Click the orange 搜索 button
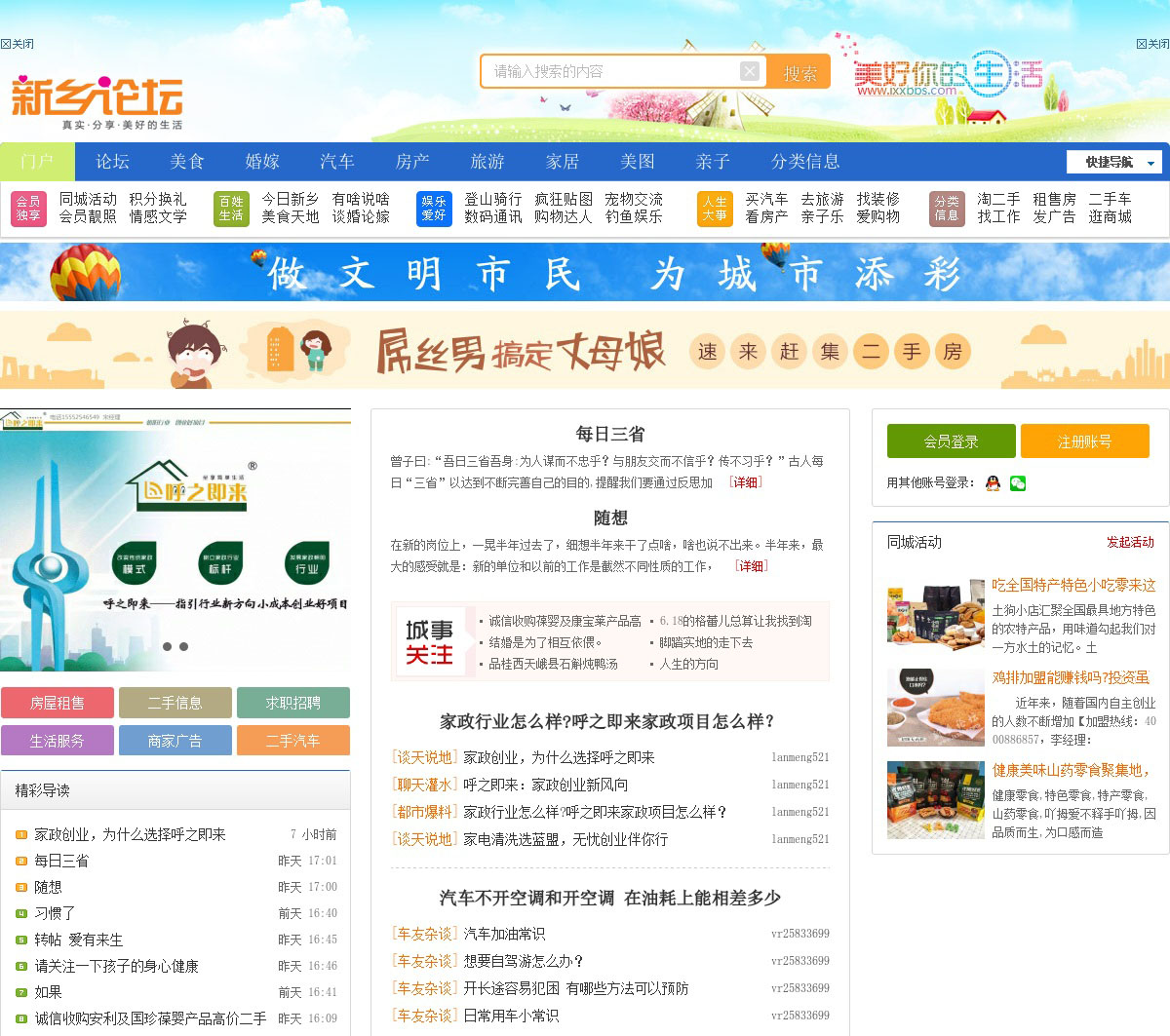1170x1036 pixels. 799,72
